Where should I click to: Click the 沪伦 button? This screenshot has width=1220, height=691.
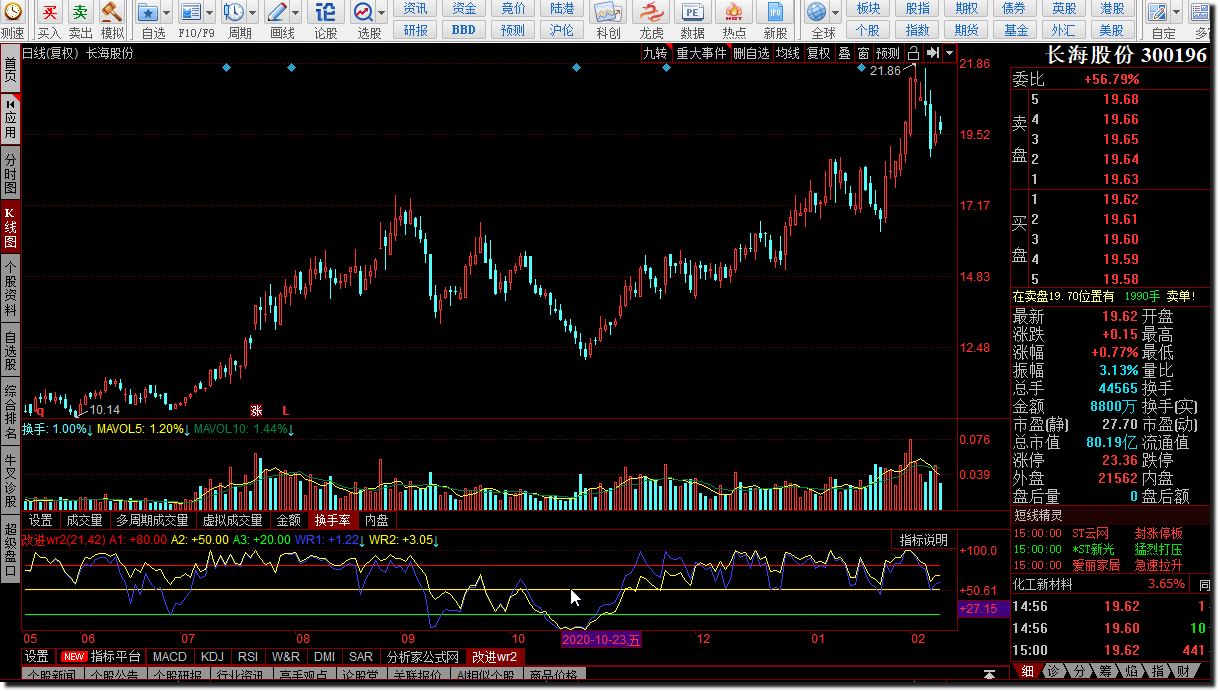click(x=562, y=30)
